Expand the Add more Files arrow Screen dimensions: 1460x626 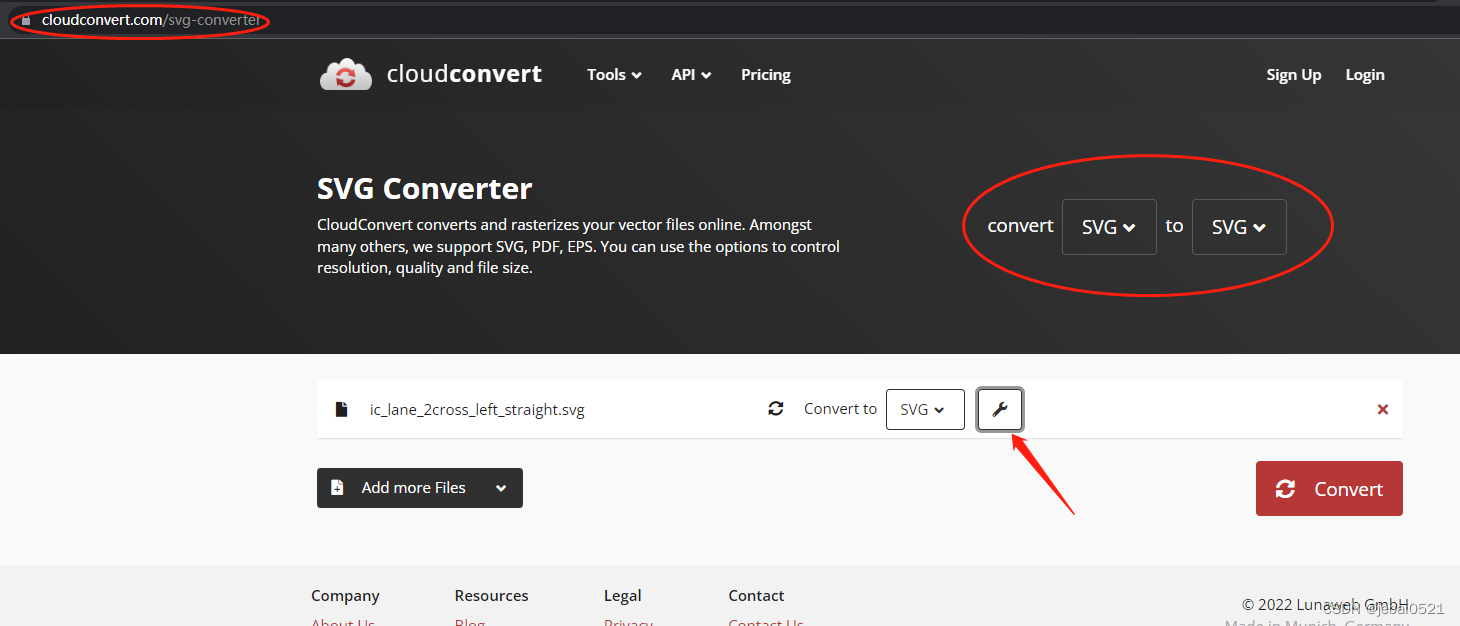coord(501,488)
